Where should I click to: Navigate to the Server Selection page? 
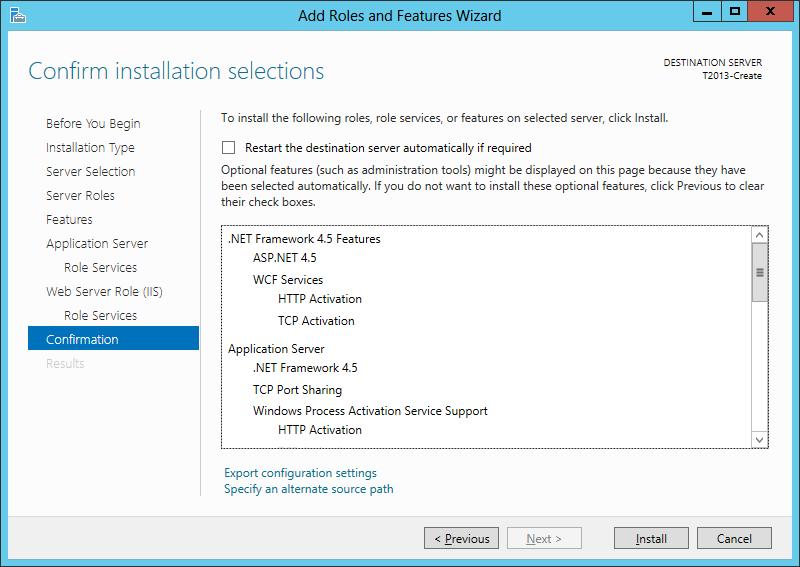coord(90,172)
